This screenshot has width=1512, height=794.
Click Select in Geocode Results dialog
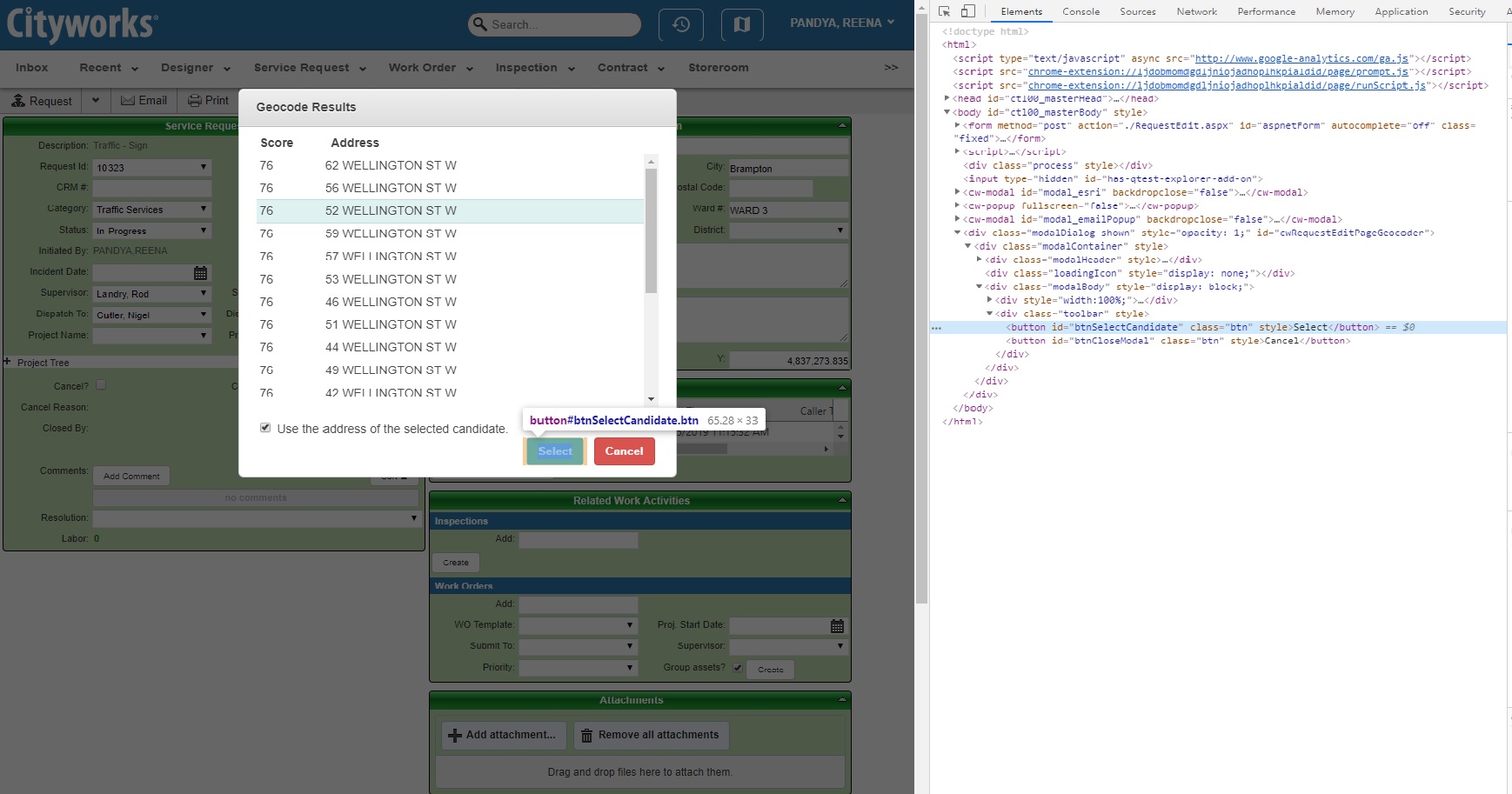point(553,450)
